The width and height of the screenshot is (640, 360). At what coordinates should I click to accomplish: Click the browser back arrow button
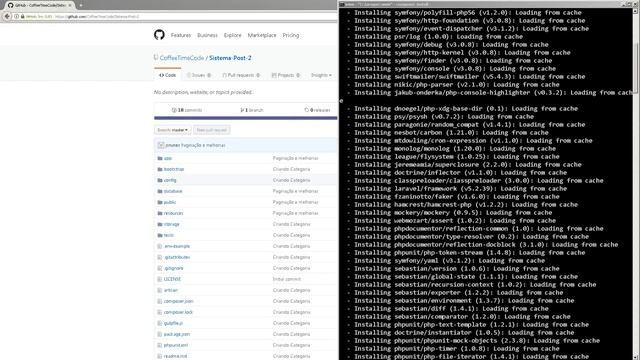point(7,16)
